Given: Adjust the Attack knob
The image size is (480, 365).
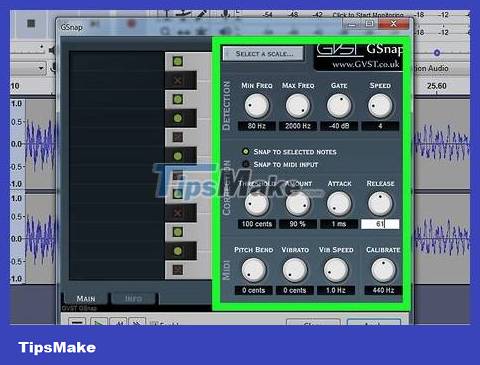Looking at the screenshot, I should click(x=339, y=204).
